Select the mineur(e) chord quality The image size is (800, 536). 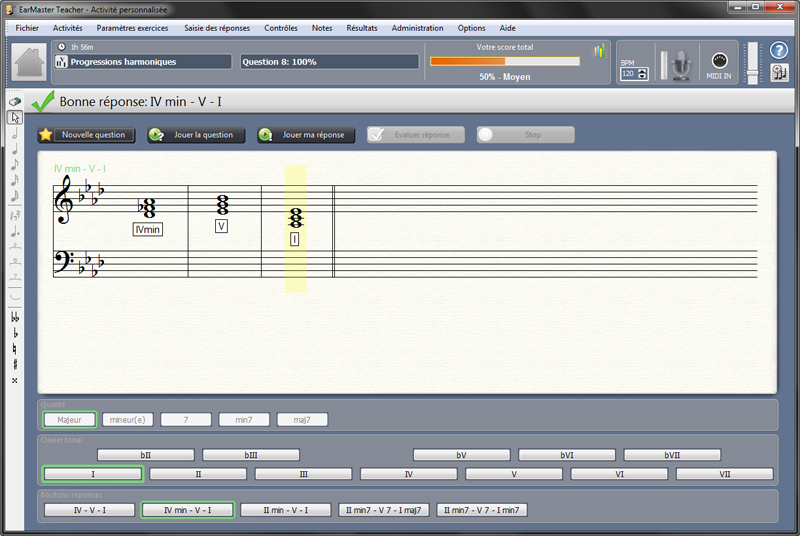[128, 420]
